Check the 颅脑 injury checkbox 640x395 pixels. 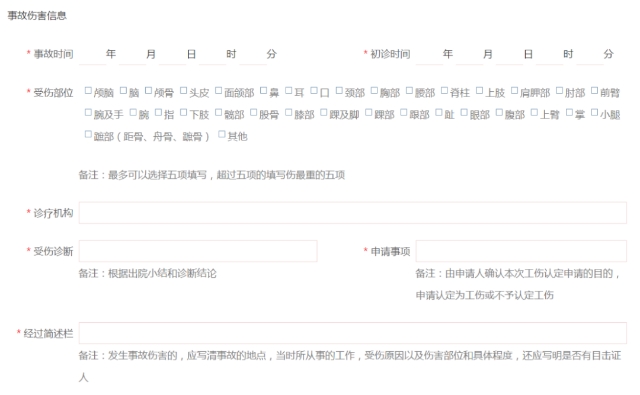click(x=88, y=91)
